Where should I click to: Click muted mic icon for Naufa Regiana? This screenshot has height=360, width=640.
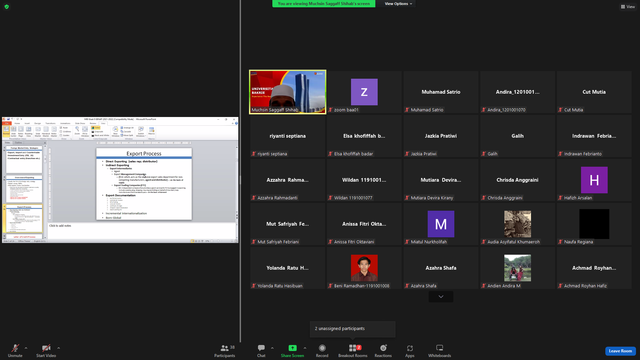(560, 242)
